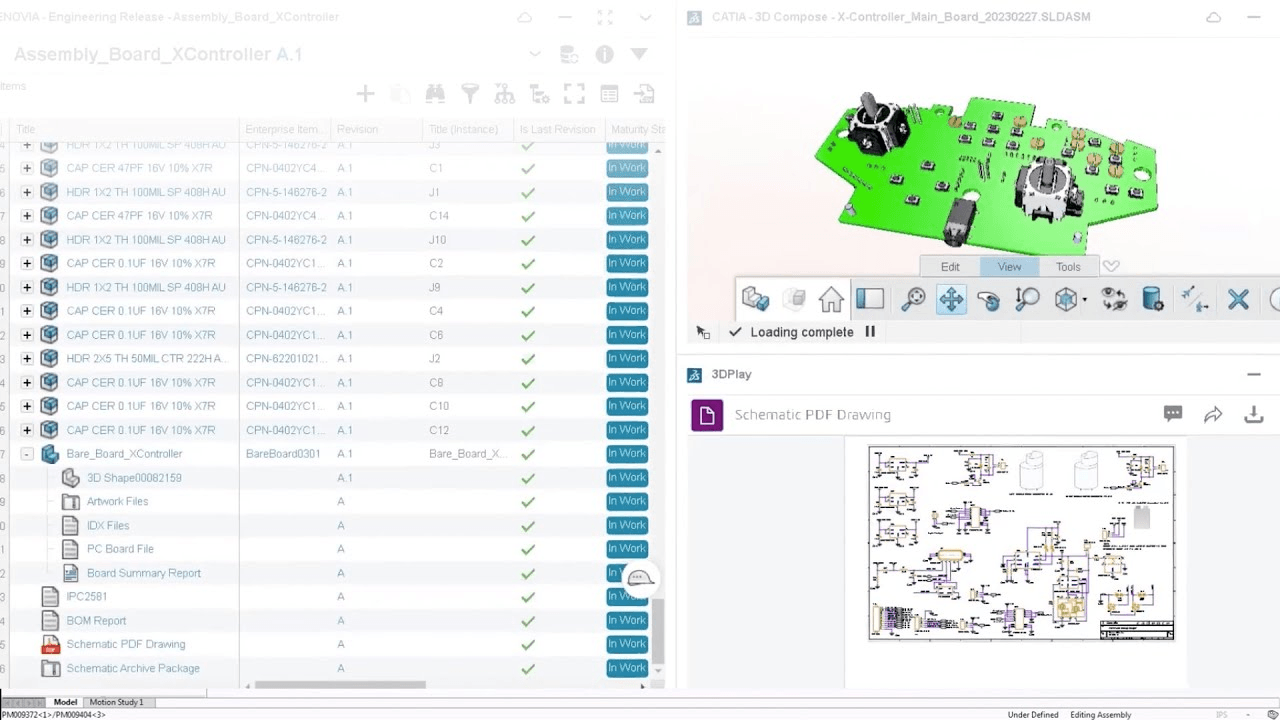The image size is (1280, 720).
Task: Select the Board Summary Report entry
Action: point(145,572)
